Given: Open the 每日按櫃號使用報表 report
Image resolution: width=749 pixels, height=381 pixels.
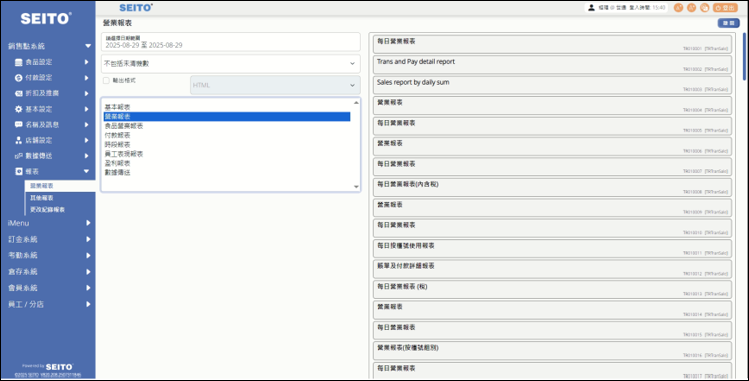Looking at the screenshot, I should (552, 249).
